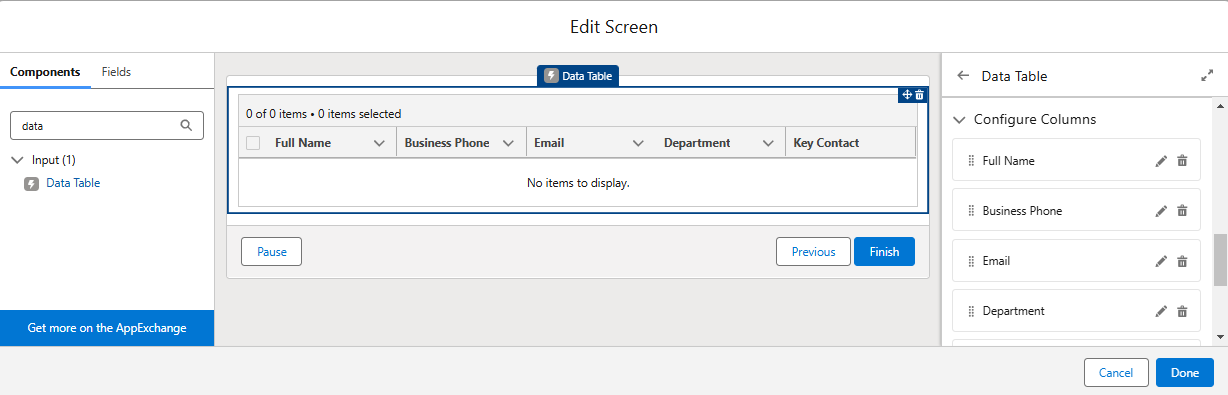Grab the drag handle of Department column
Screen dimensions: 1228x395
coord(971,311)
